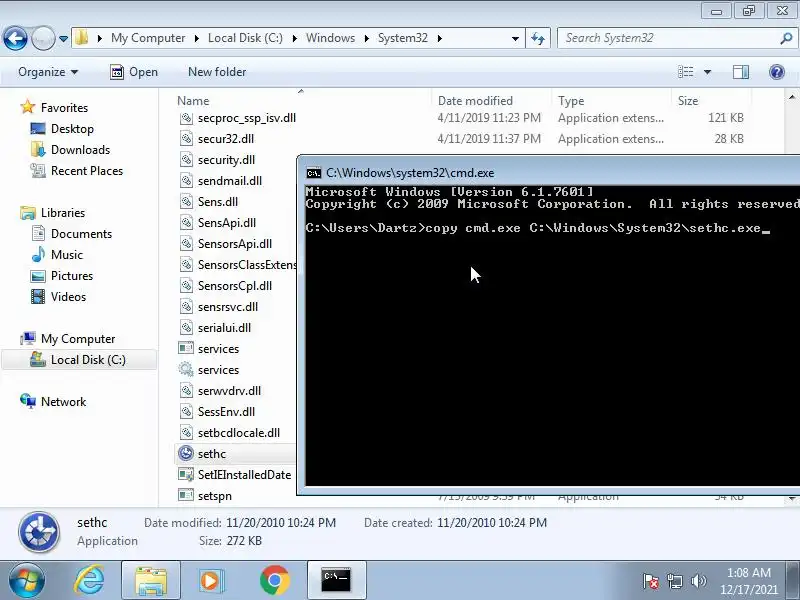Select Sens.dll file icon
Image resolution: width=800 pixels, height=600 pixels.
click(x=186, y=202)
